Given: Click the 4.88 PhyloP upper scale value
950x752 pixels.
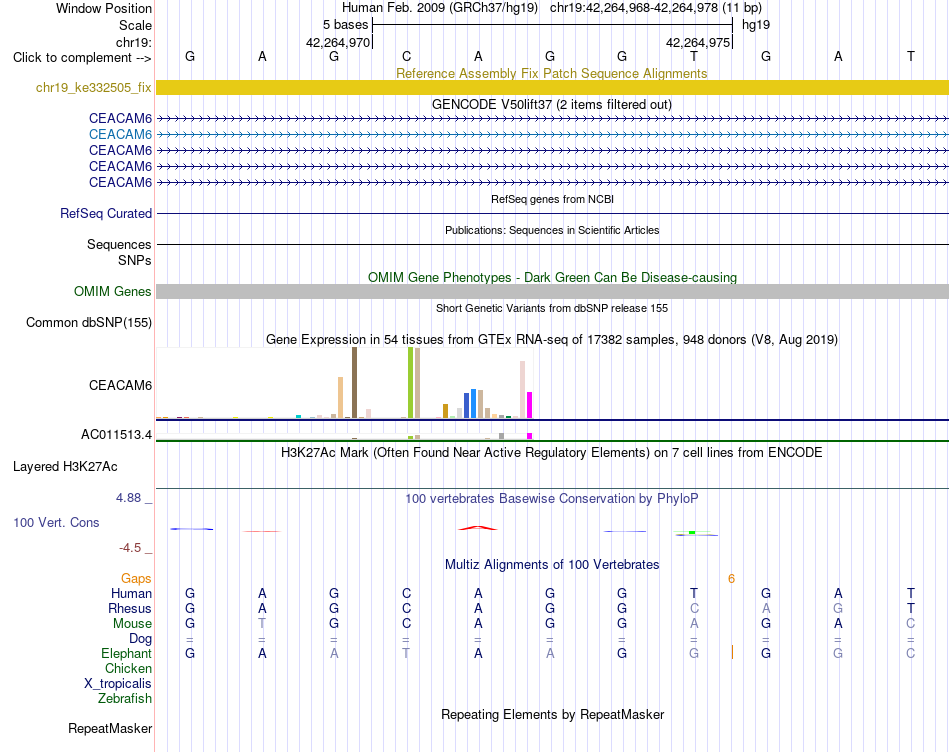Looking at the screenshot, I should 128,497.
